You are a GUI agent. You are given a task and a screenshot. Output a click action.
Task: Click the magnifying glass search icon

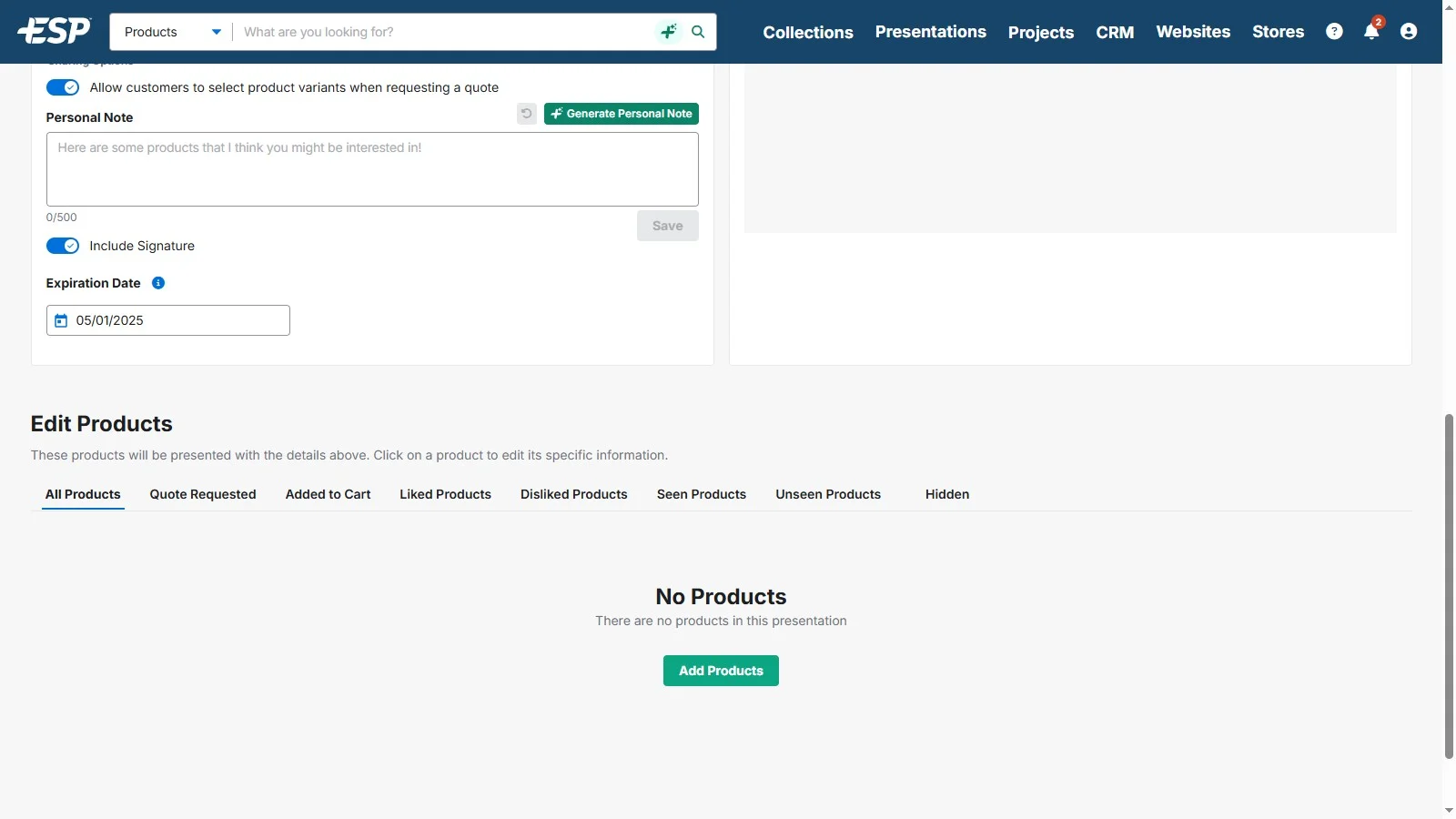click(x=698, y=32)
